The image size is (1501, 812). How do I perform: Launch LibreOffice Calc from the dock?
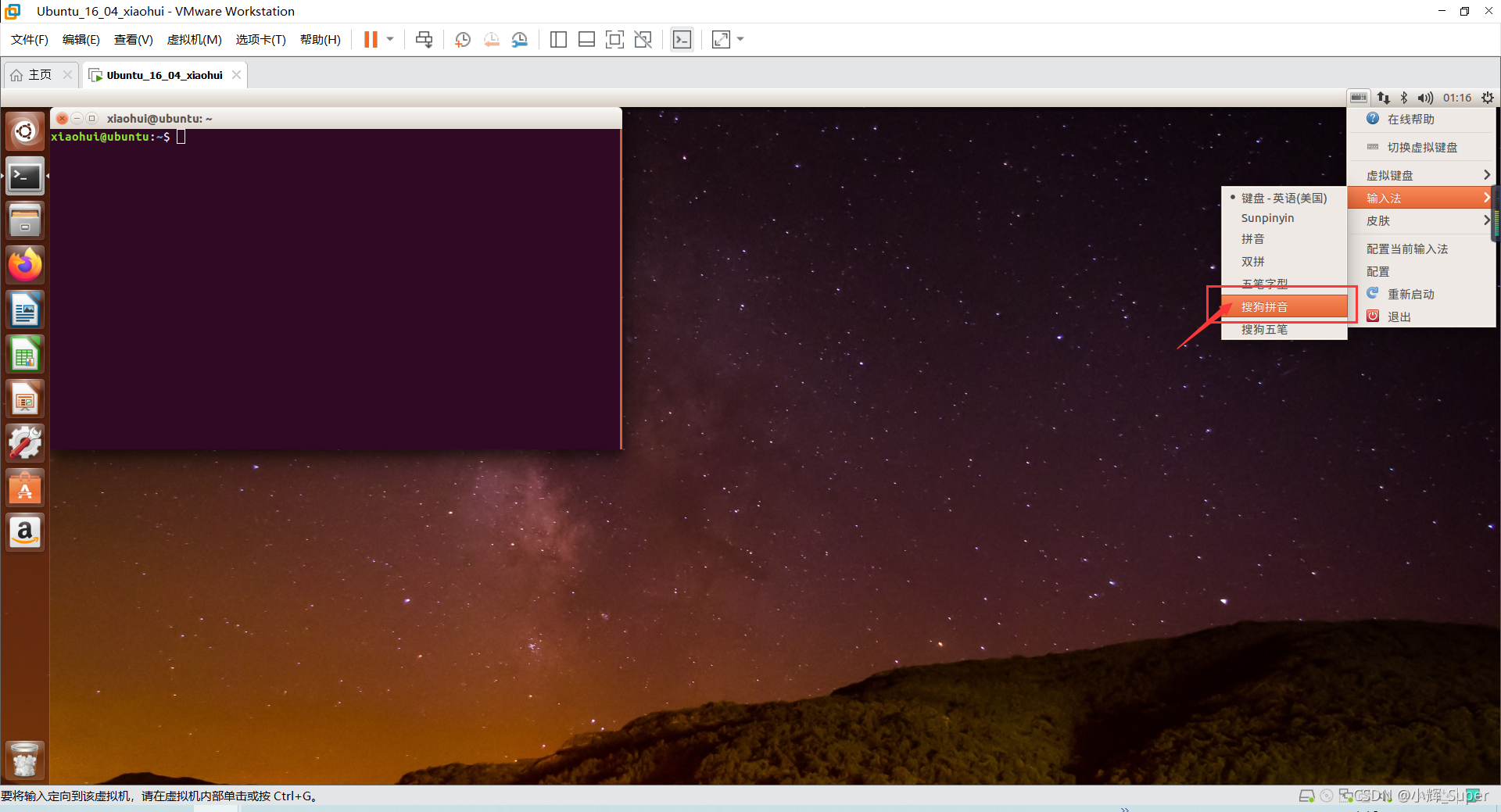(x=25, y=354)
